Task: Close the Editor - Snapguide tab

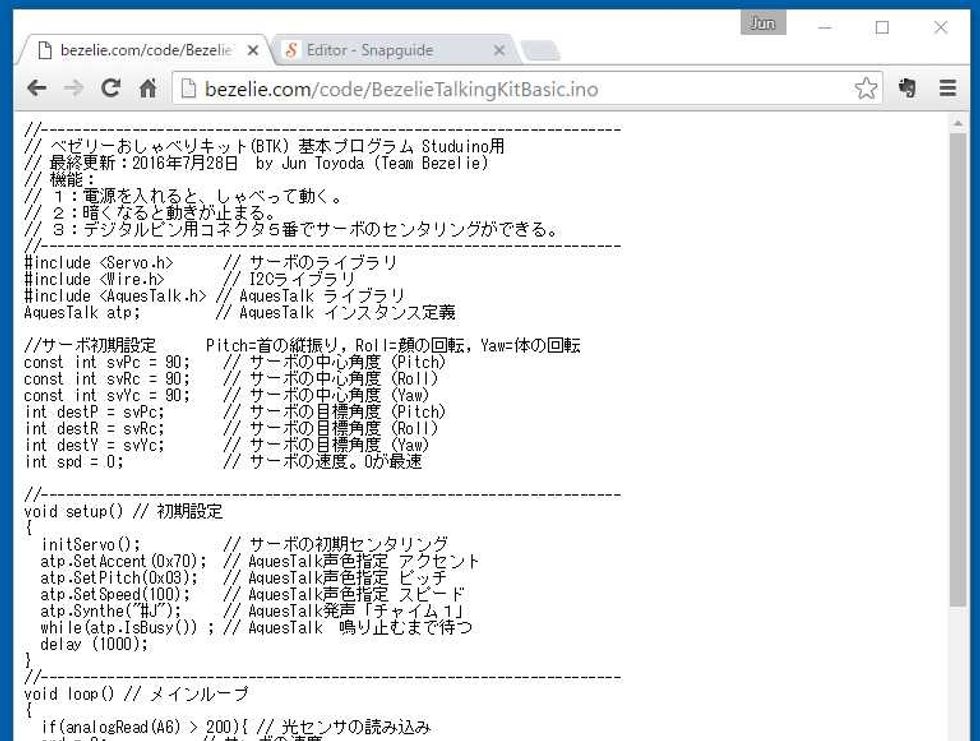Action: tap(500, 50)
